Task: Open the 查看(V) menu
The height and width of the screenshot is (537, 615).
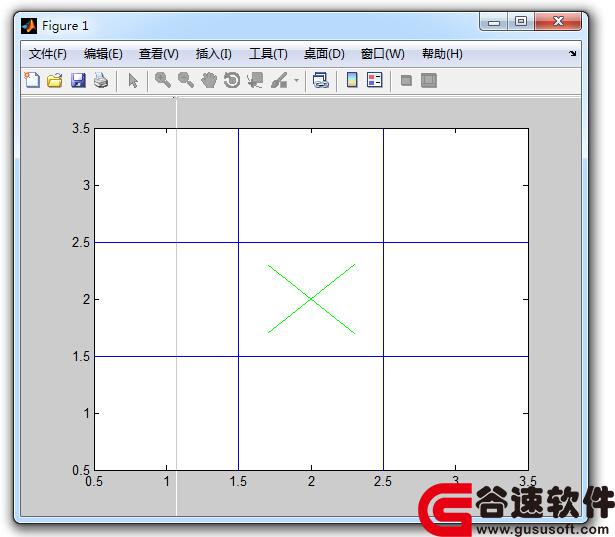Action: coord(159,54)
